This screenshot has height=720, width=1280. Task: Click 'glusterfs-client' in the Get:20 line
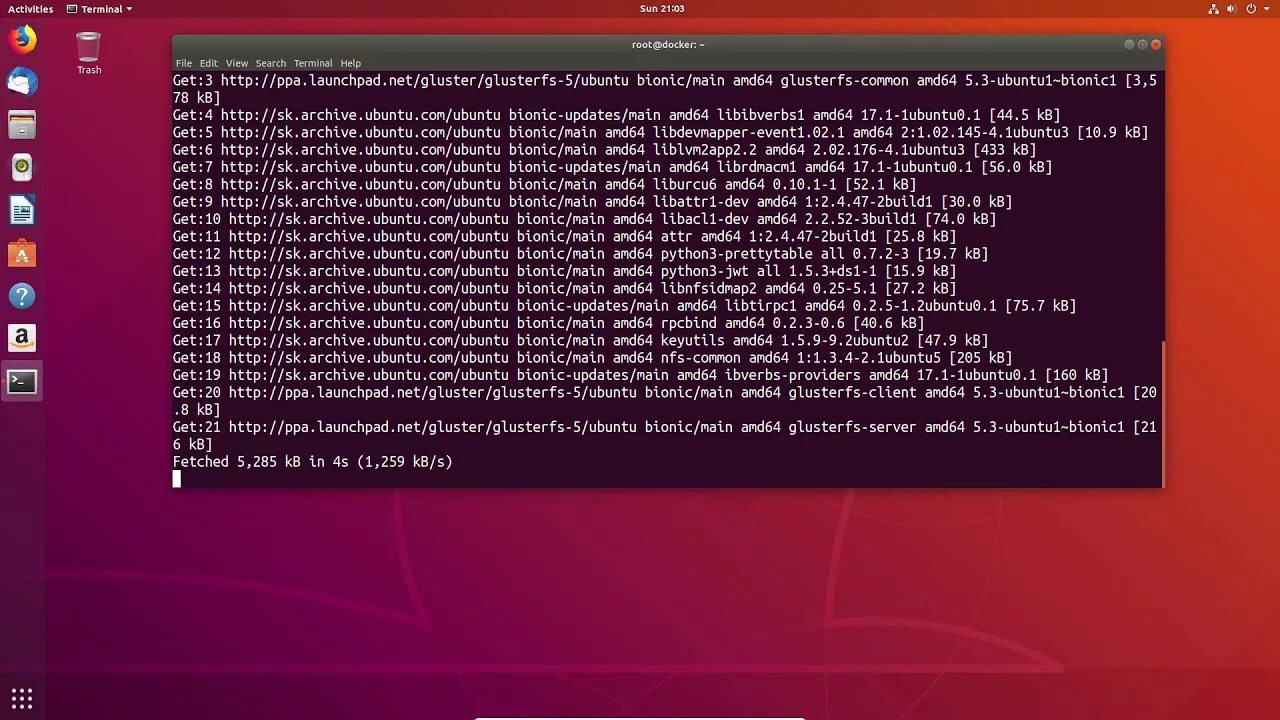(852, 392)
